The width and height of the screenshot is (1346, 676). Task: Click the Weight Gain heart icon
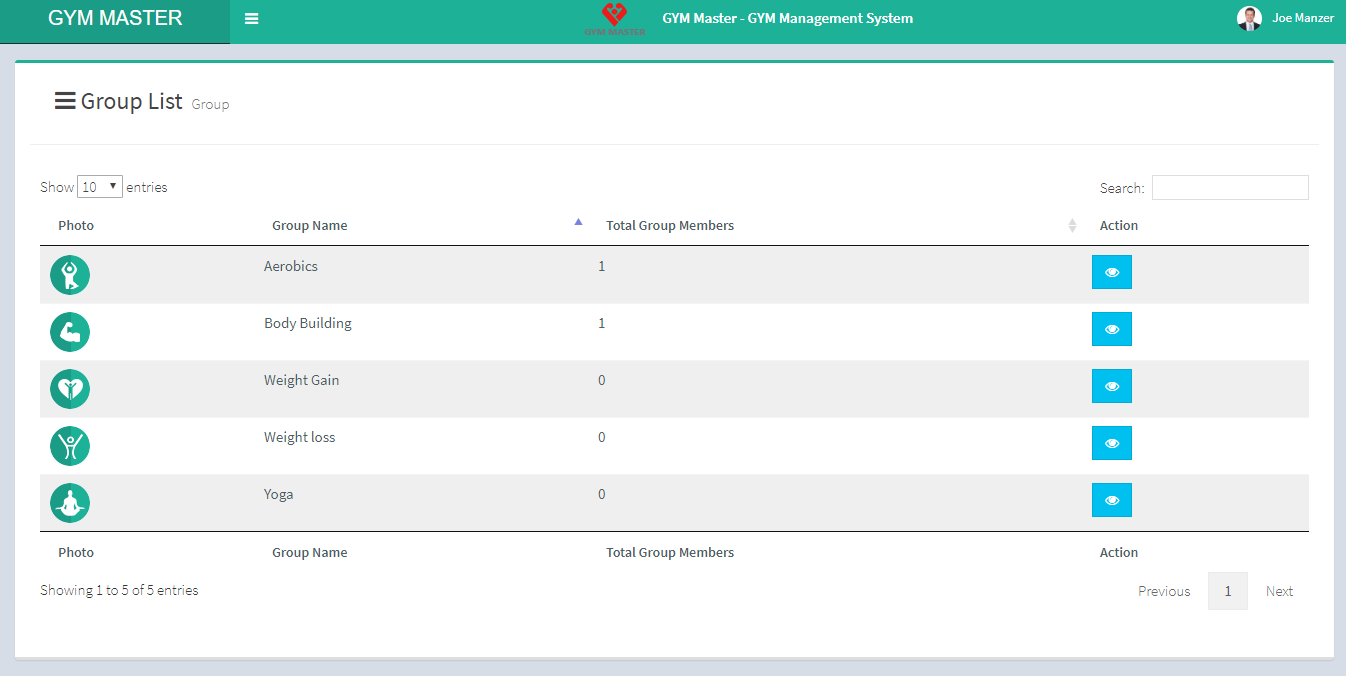70,389
